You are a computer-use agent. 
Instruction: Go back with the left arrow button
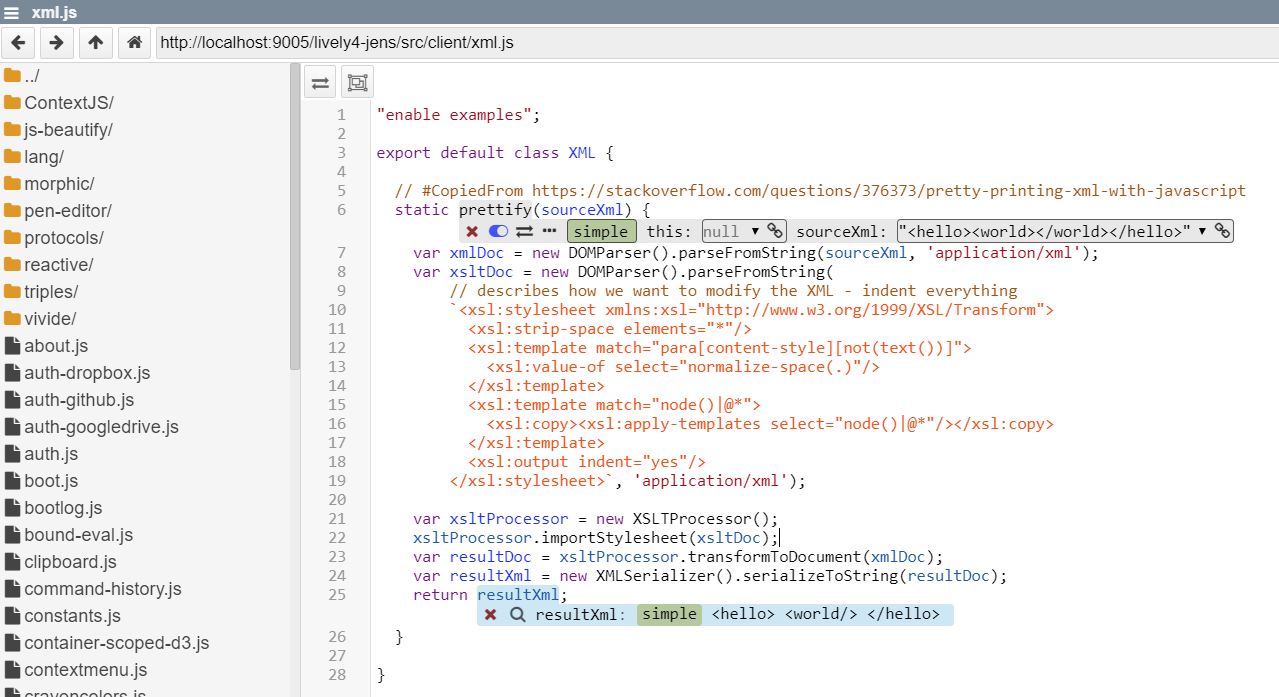coord(19,43)
